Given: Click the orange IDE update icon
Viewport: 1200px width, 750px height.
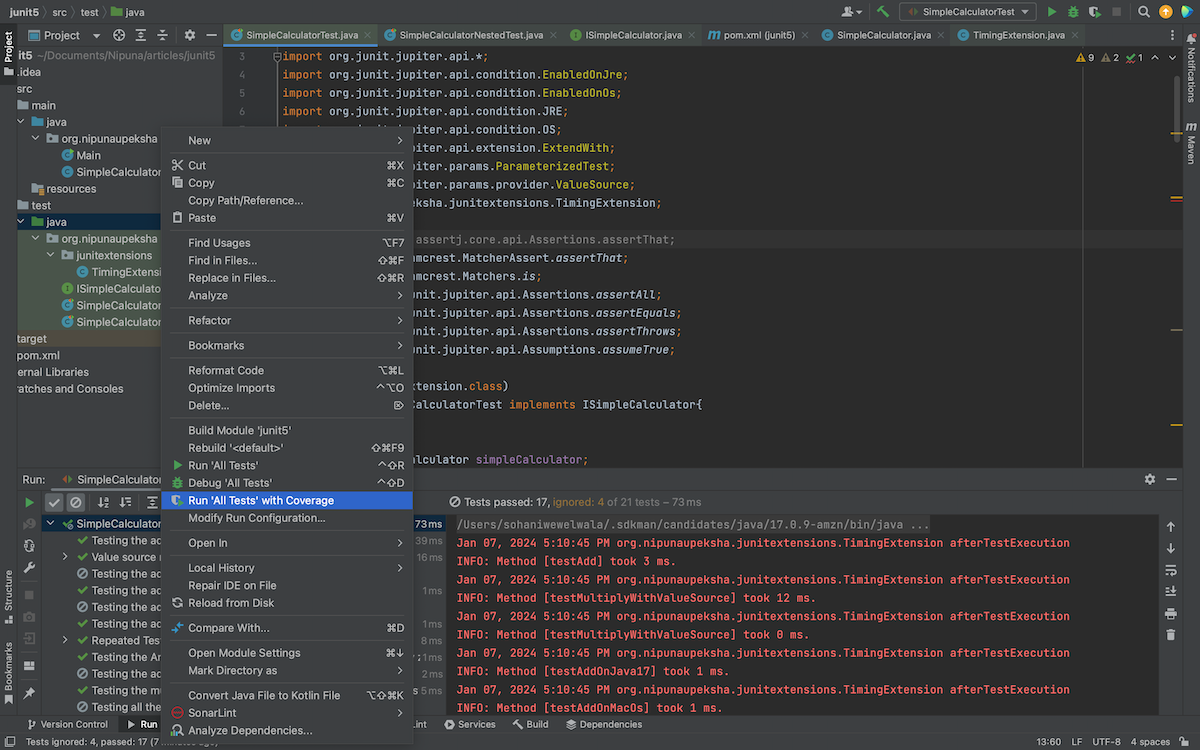Looking at the screenshot, I should coord(1165,11).
